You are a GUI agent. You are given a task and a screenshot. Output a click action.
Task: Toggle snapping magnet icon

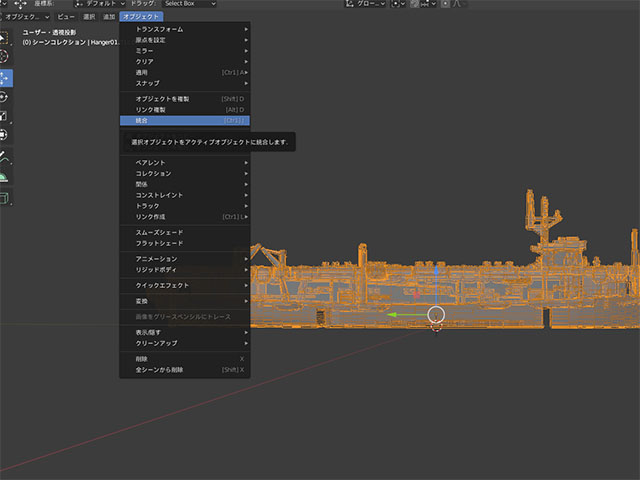[x=413, y=4]
